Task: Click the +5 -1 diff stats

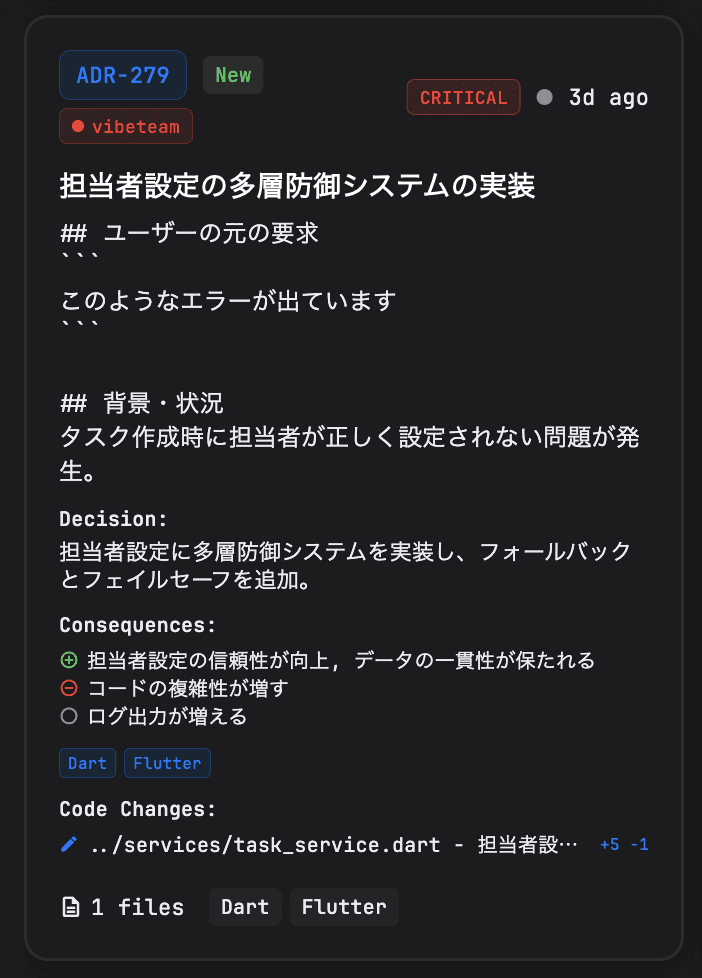Action: tap(624, 845)
